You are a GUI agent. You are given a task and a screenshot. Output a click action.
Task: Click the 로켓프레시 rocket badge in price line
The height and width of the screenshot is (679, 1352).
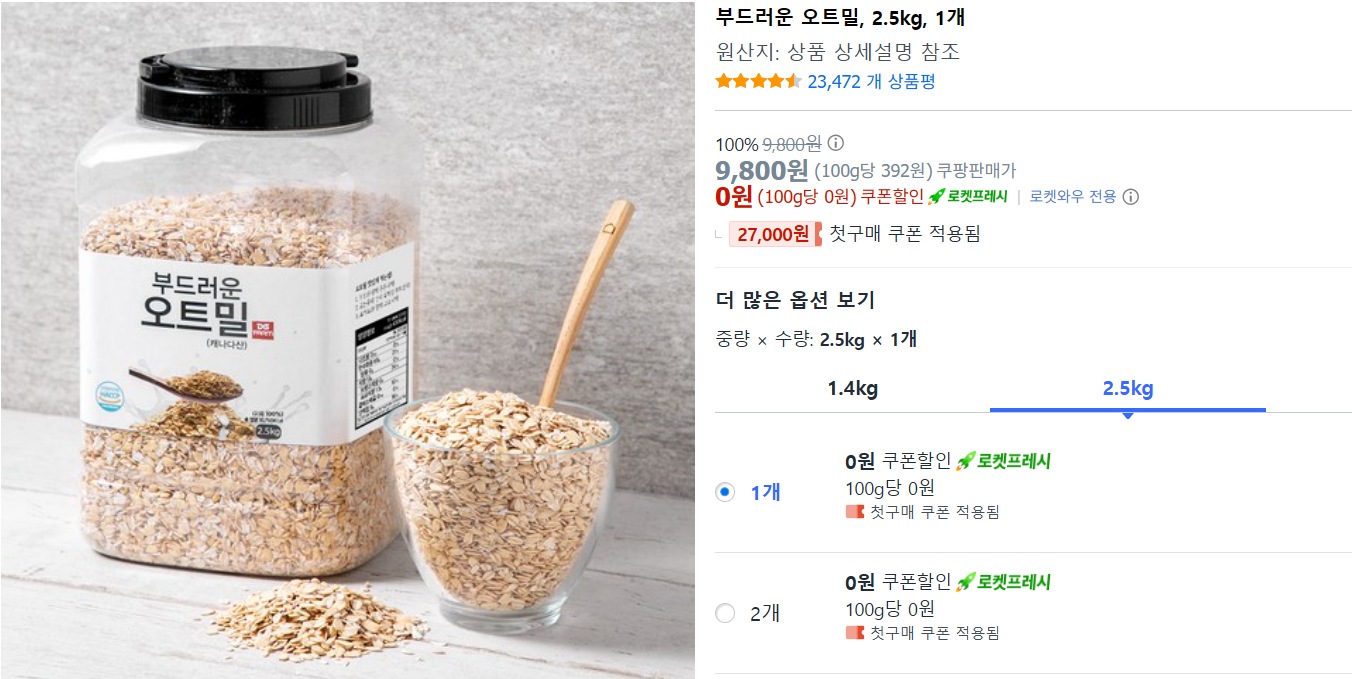(968, 197)
